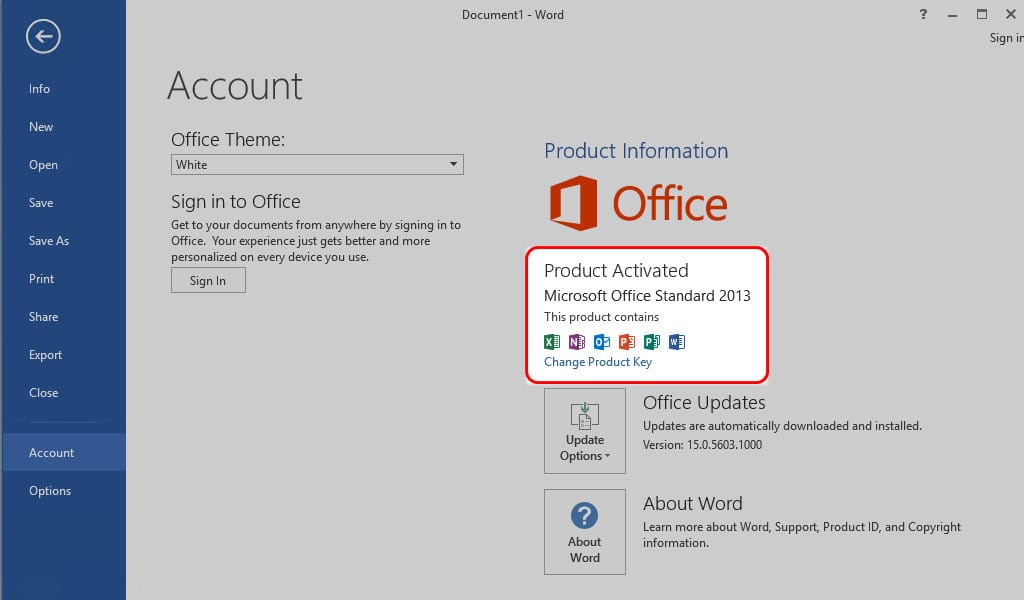
Task: Click the About Word heading text
Action: [692, 503]
